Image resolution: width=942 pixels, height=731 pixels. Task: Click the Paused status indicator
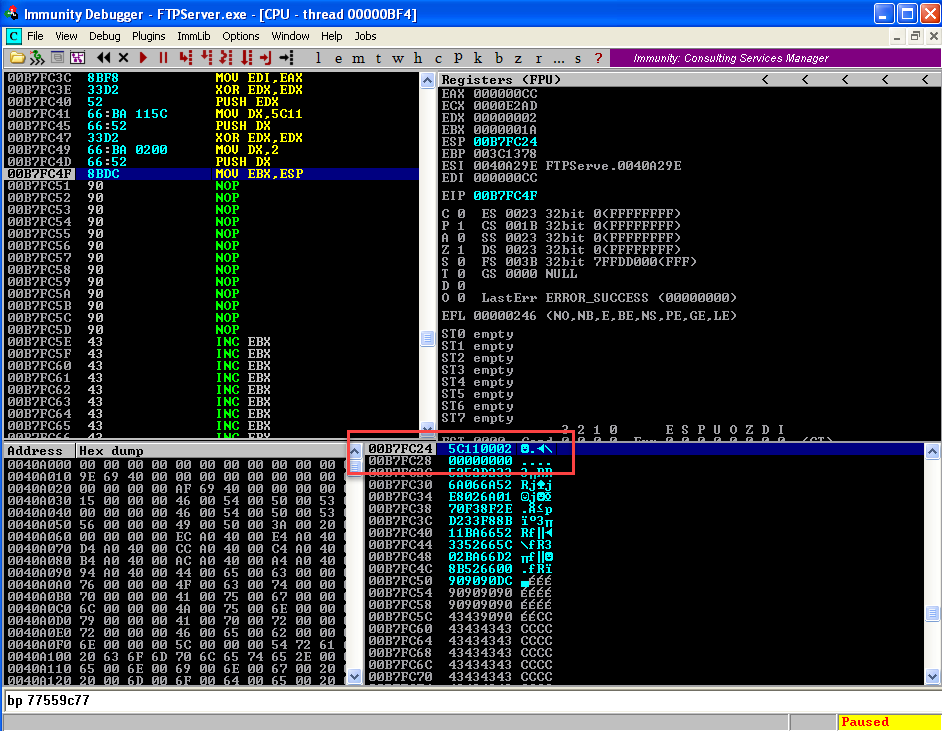pyautogui.click(x=888, y=722)
